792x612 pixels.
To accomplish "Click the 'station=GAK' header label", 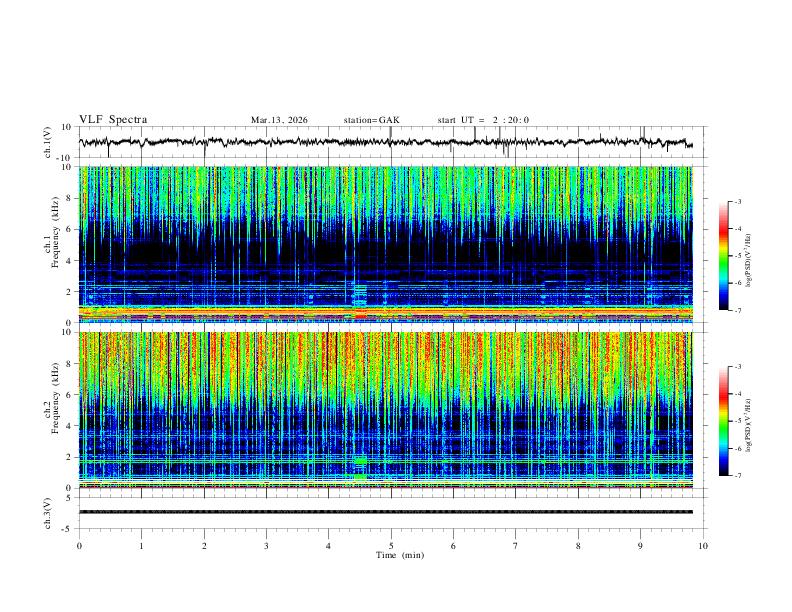I will pos(371,120).
